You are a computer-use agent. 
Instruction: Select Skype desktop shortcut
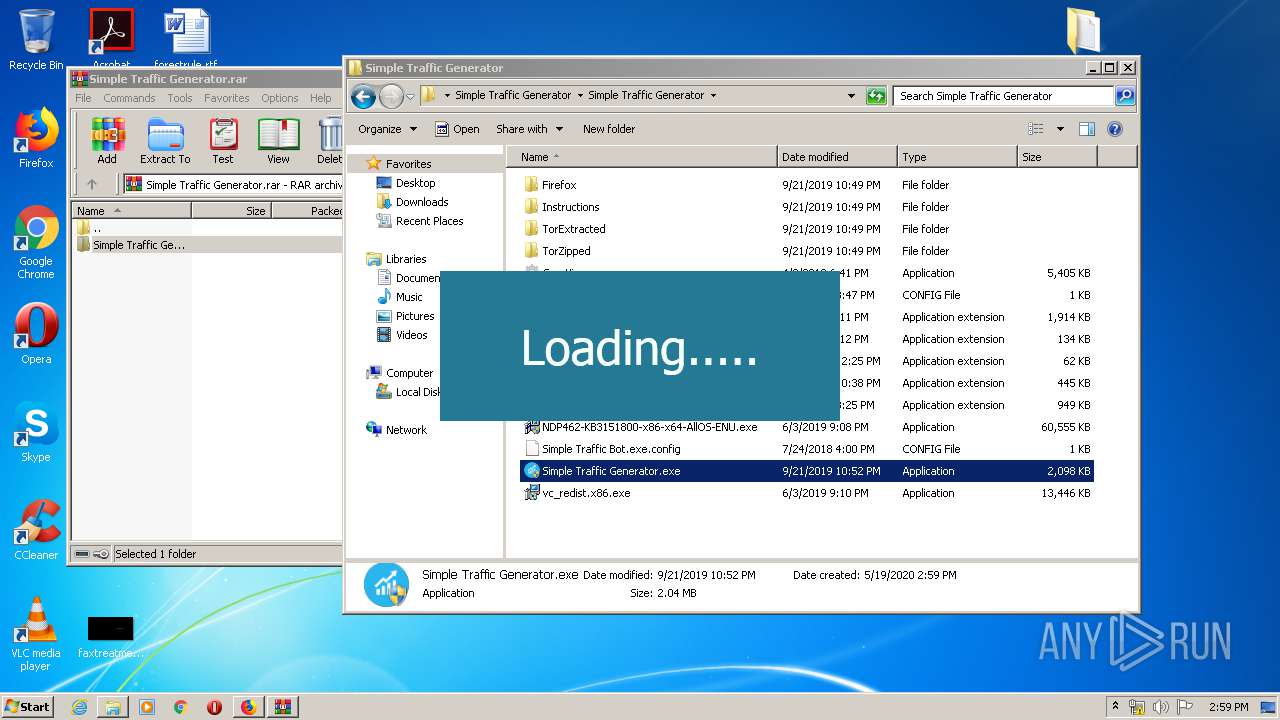pos(36,433)
